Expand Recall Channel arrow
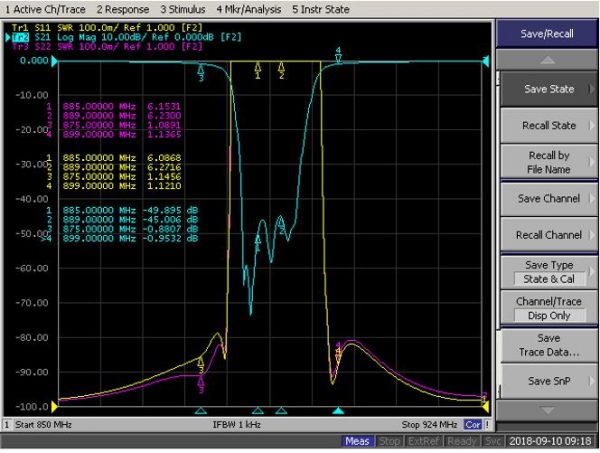Screen dimensions: 600x453 pyautogui.click(x=592, y=235)
